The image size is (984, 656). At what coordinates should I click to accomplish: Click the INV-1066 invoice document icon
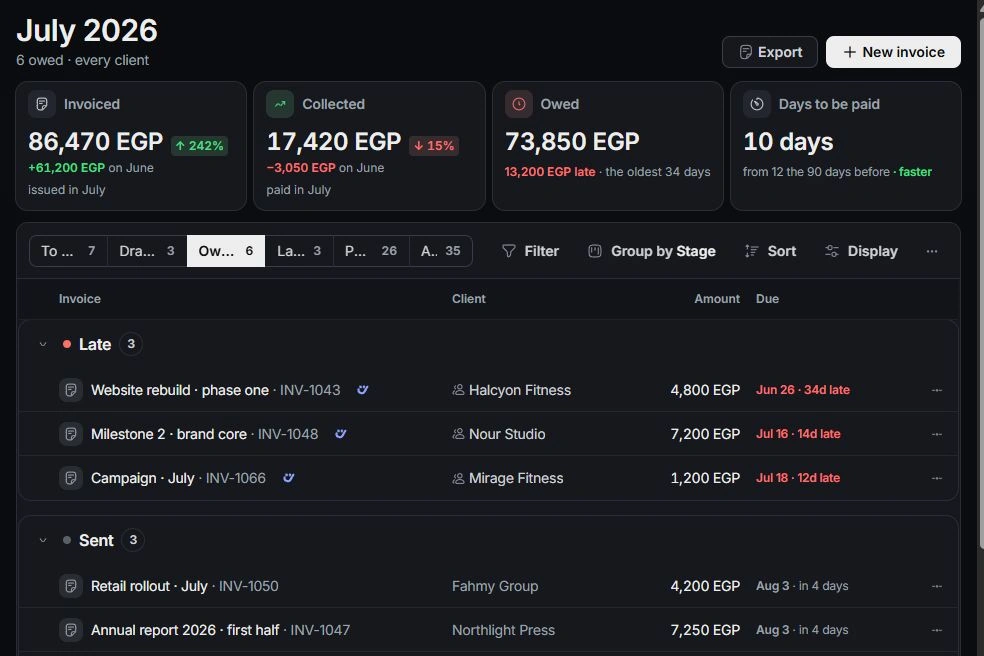point(71,478)
